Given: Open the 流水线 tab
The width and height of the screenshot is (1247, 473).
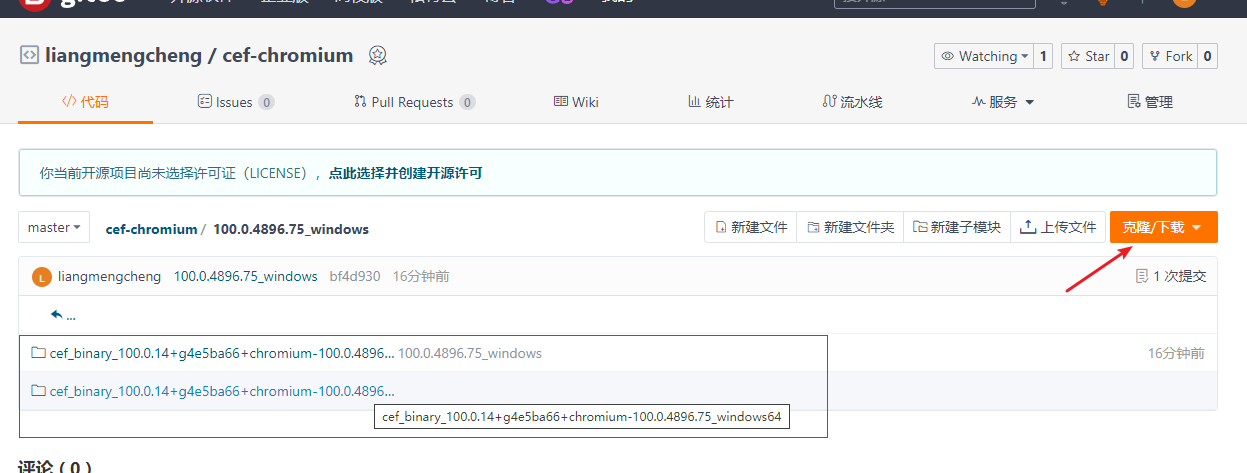Looking at the screenshot, I should coord(852,102).
